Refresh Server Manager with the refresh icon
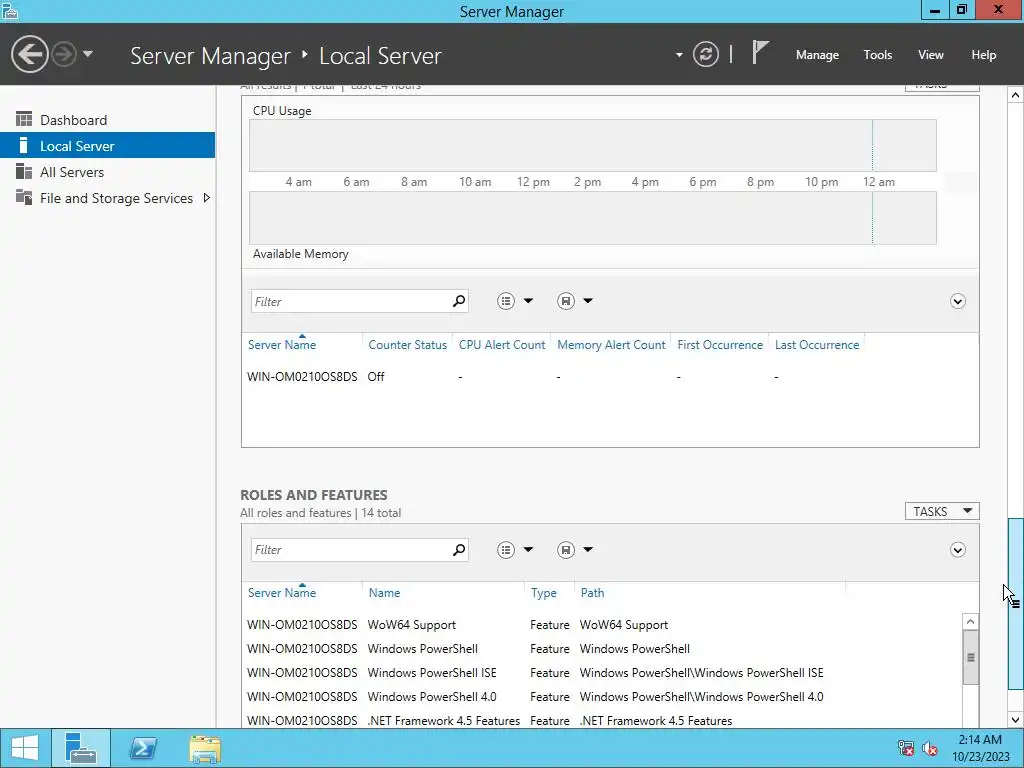 click(x=706, y=54)
